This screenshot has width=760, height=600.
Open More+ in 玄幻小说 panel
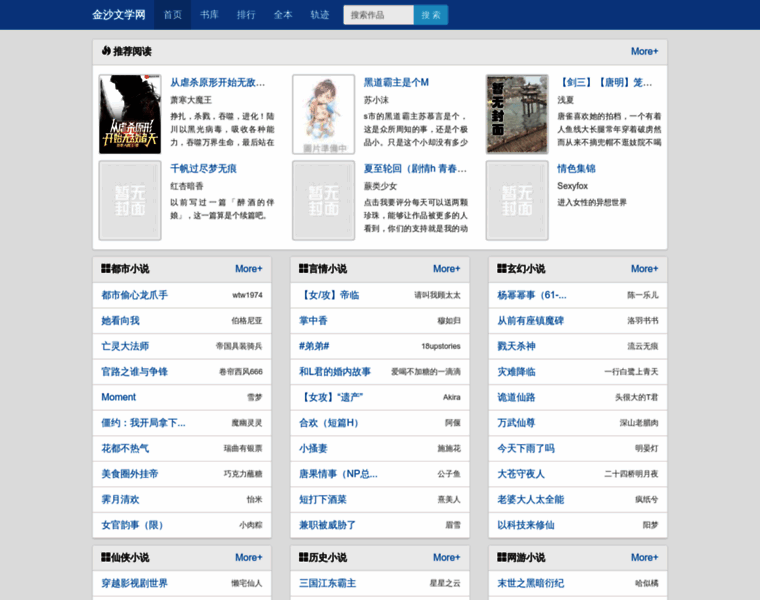pyautogui.click(x=644, y=268)
